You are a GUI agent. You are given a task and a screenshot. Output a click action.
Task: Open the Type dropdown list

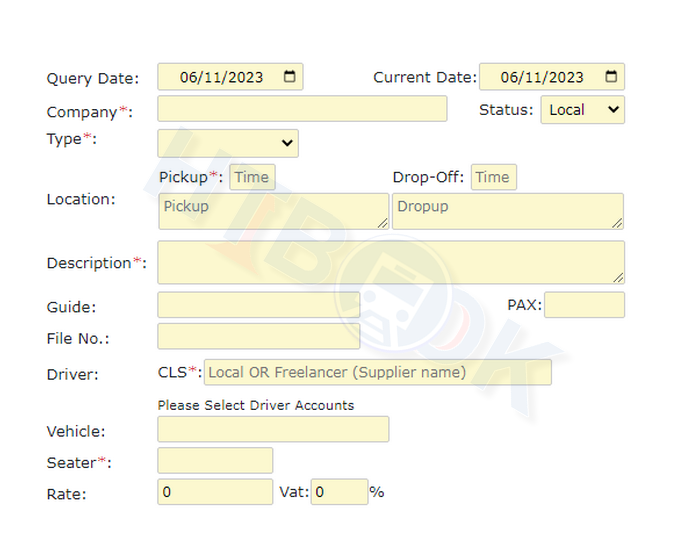[228, 143]
